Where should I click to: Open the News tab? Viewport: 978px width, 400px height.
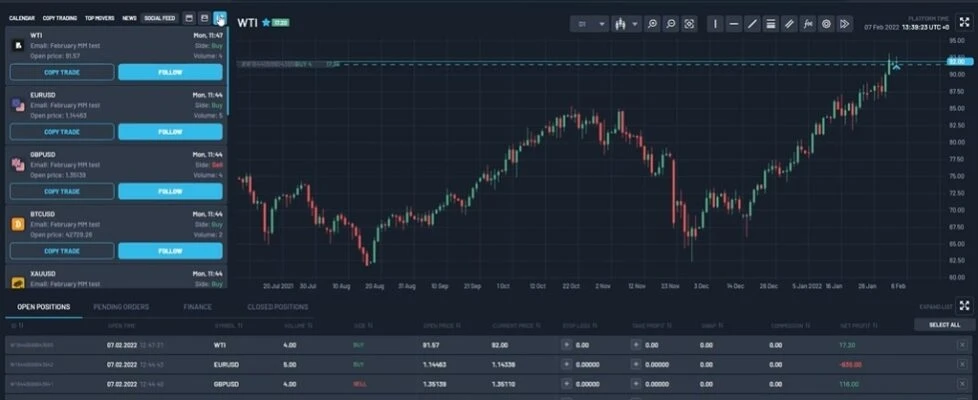click(130, 18)
